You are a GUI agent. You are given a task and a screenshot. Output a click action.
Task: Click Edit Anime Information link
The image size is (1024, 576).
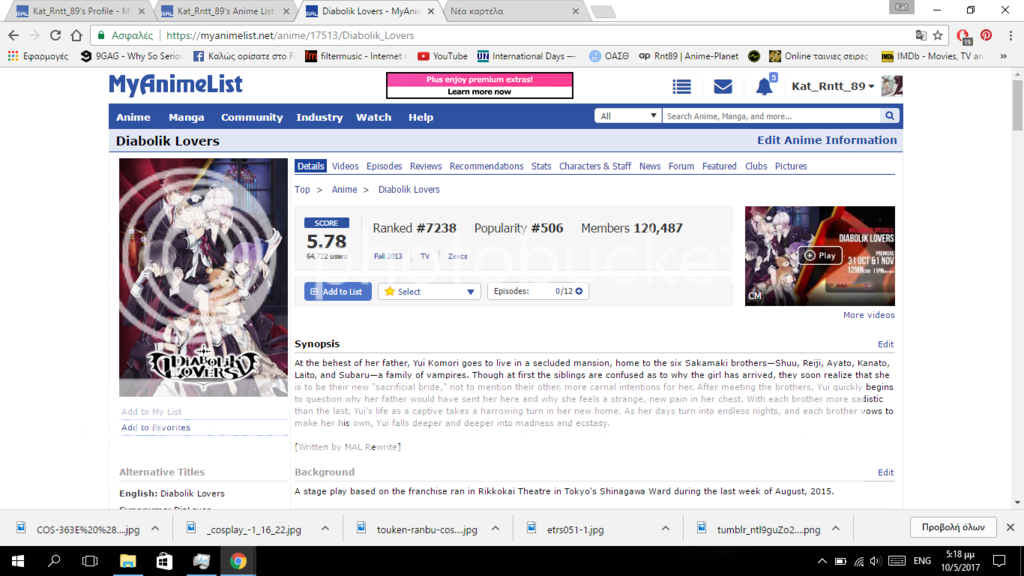[x=827, y=140]
